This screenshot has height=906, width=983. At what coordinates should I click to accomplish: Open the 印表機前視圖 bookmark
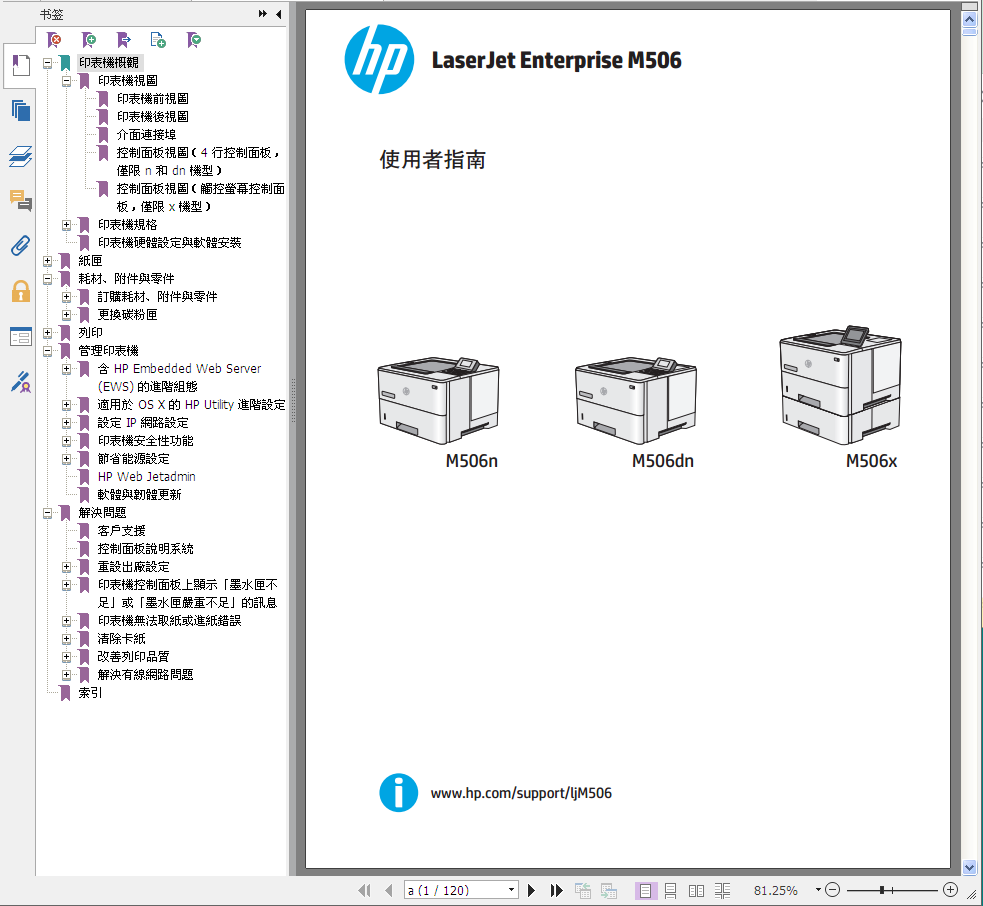tap(152, 99)
